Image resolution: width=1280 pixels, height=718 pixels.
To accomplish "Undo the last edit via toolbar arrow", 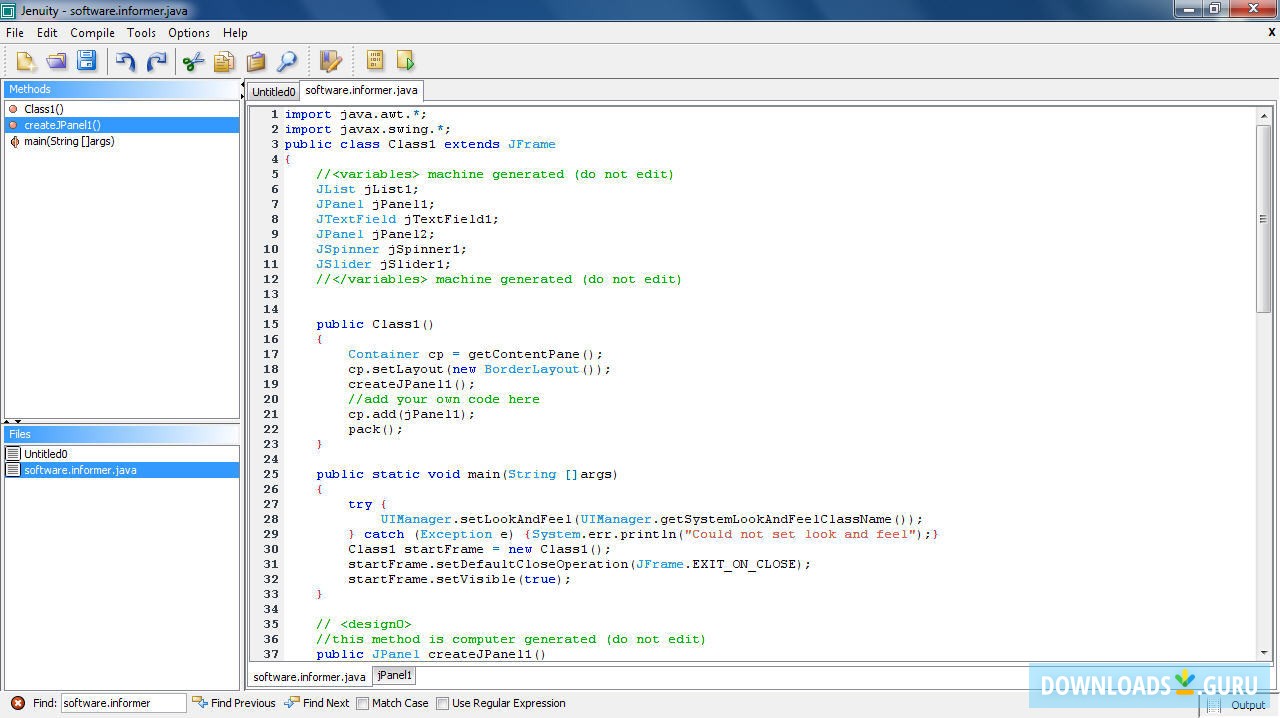I will click(x=125, y=62).
